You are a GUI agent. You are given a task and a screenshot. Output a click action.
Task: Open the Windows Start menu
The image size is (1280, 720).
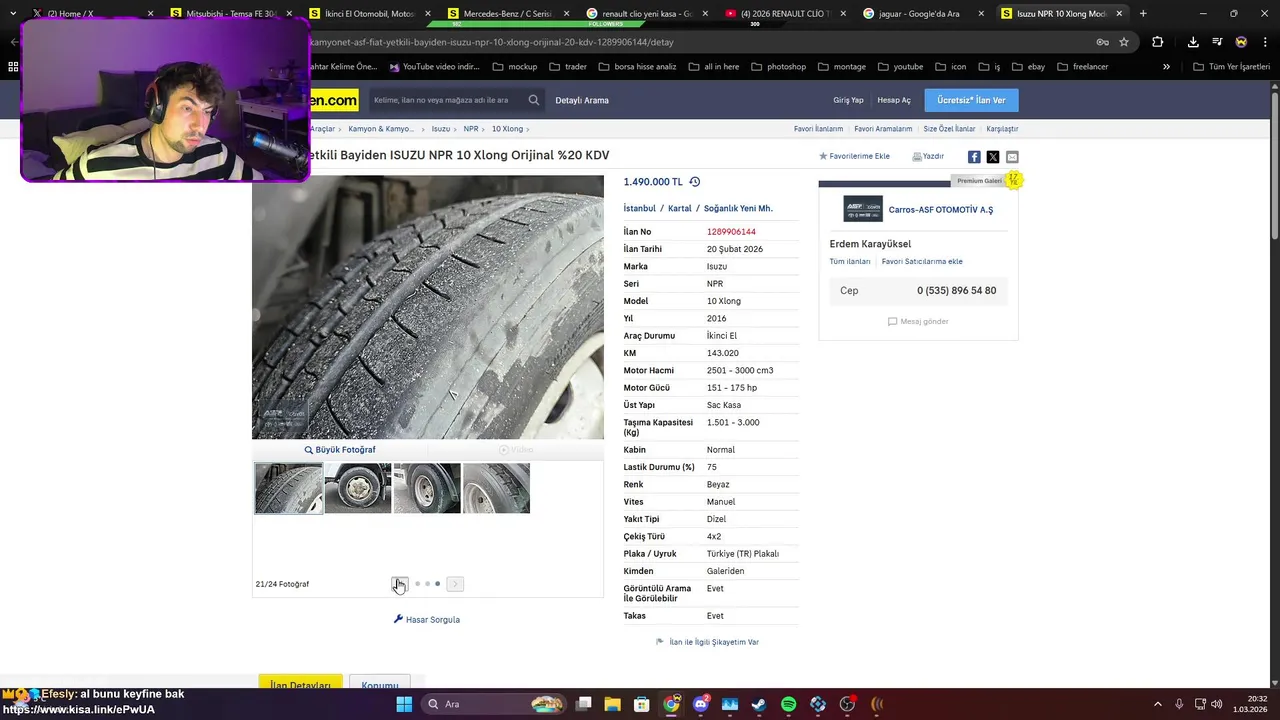(x=404, y=704)
